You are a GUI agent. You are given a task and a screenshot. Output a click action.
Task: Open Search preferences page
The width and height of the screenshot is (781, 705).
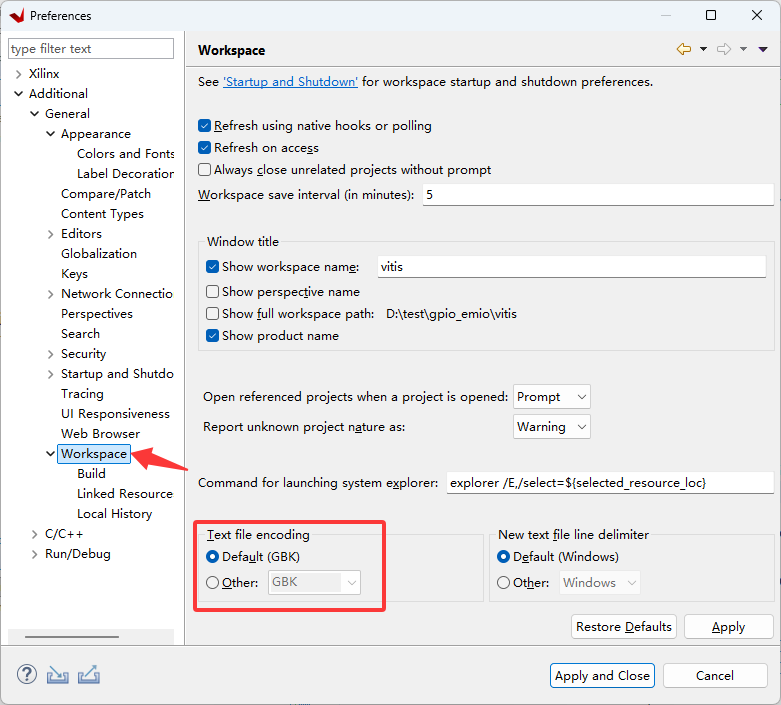click(x=80, y=333)
